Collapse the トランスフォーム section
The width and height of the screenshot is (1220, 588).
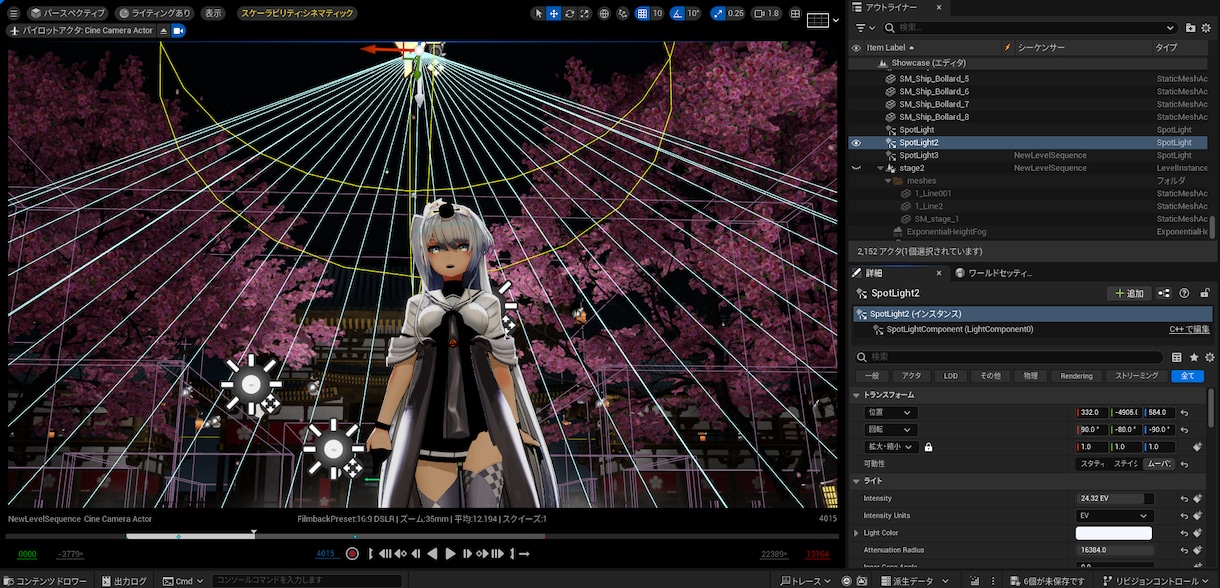click(857, 395)
